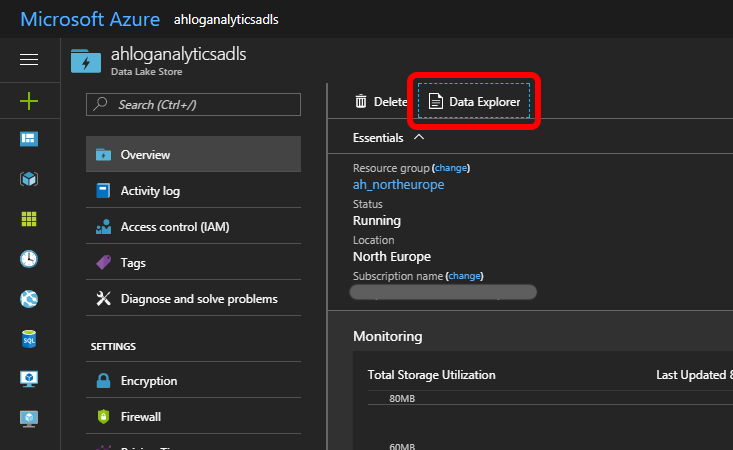Click the ahloganalyticsadls blade title
The height and width of the screenshot is (450, 733).
click(x=179, y=54)
